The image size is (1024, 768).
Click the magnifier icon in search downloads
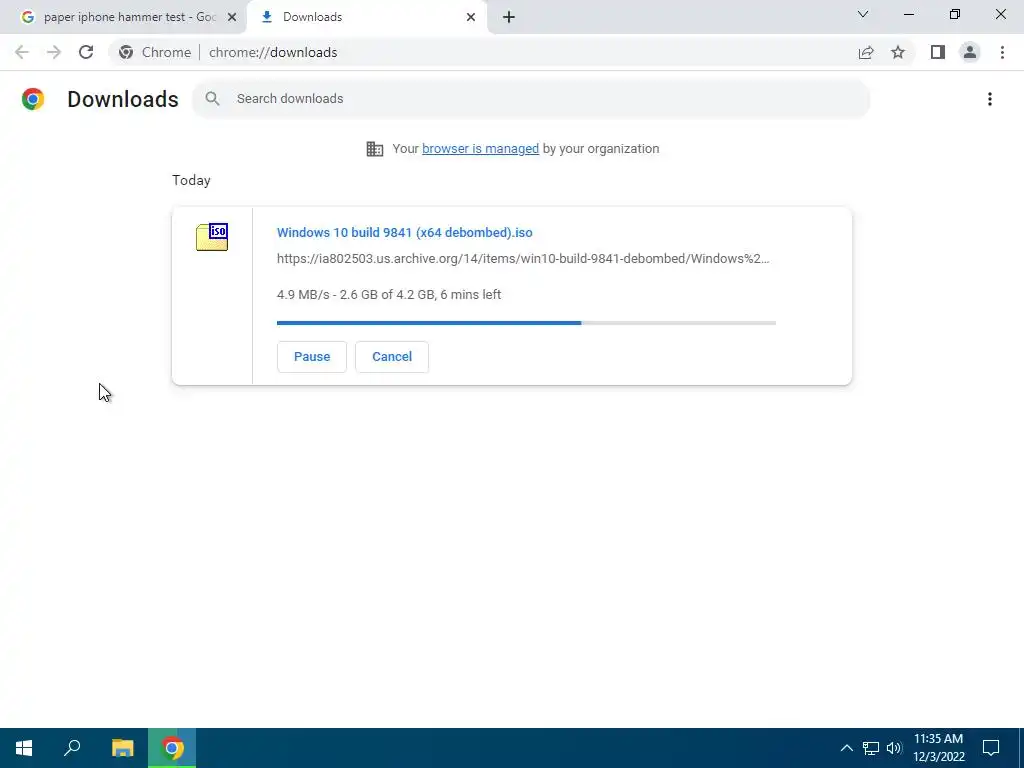212,99
